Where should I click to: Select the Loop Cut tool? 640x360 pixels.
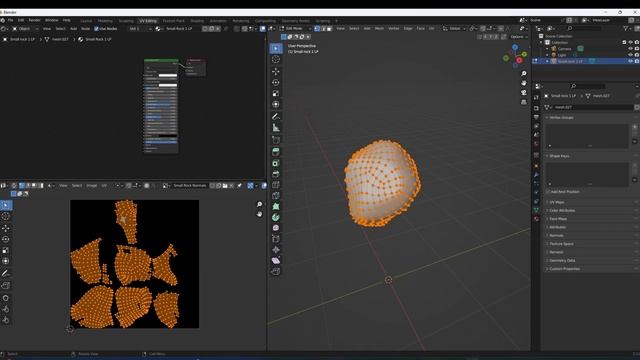click(276, 185)
